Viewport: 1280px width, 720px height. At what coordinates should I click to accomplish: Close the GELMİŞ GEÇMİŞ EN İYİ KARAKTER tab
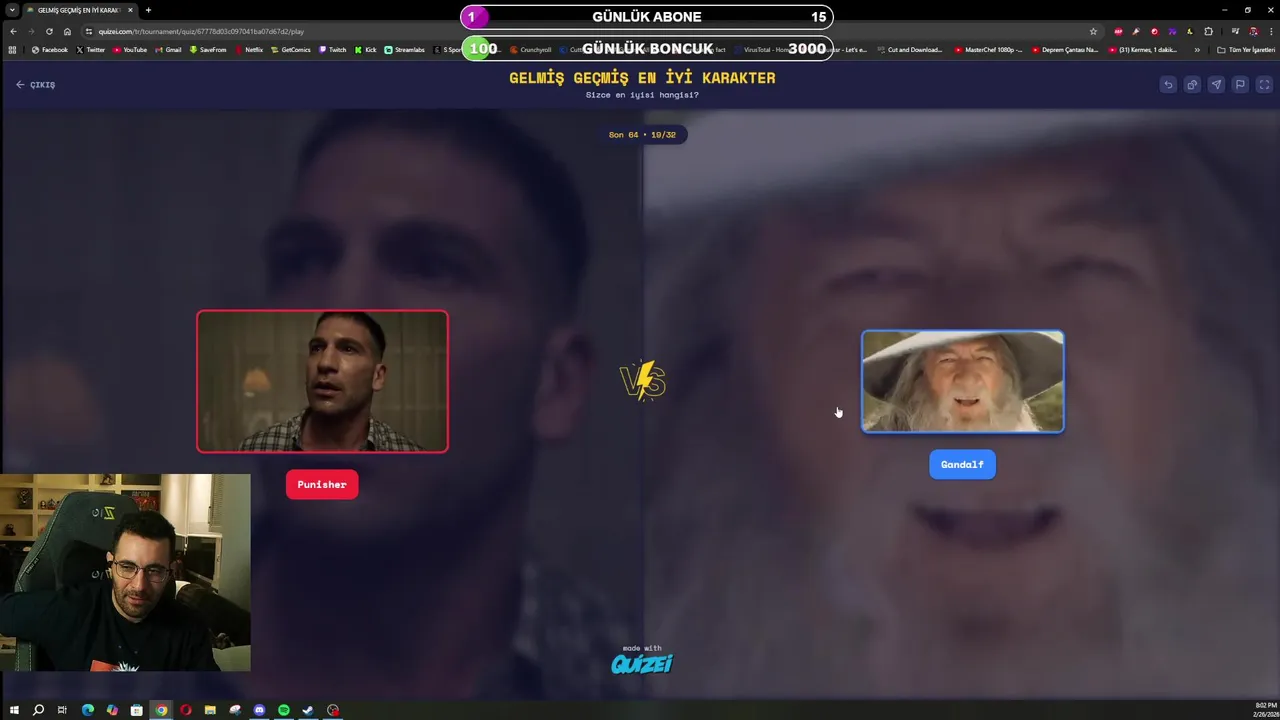click(x=130, y=10)
